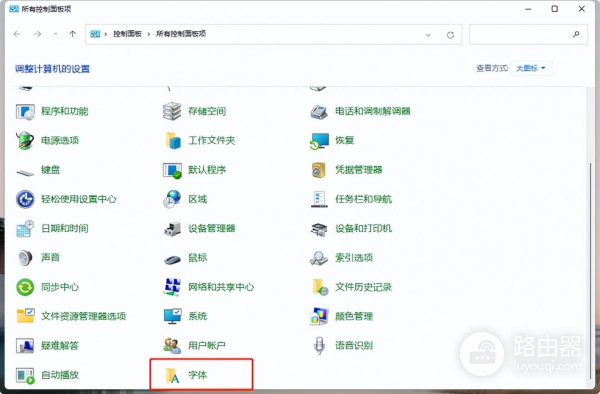
Task: Click the 鼠标 text label
Action: coord(197,258)
